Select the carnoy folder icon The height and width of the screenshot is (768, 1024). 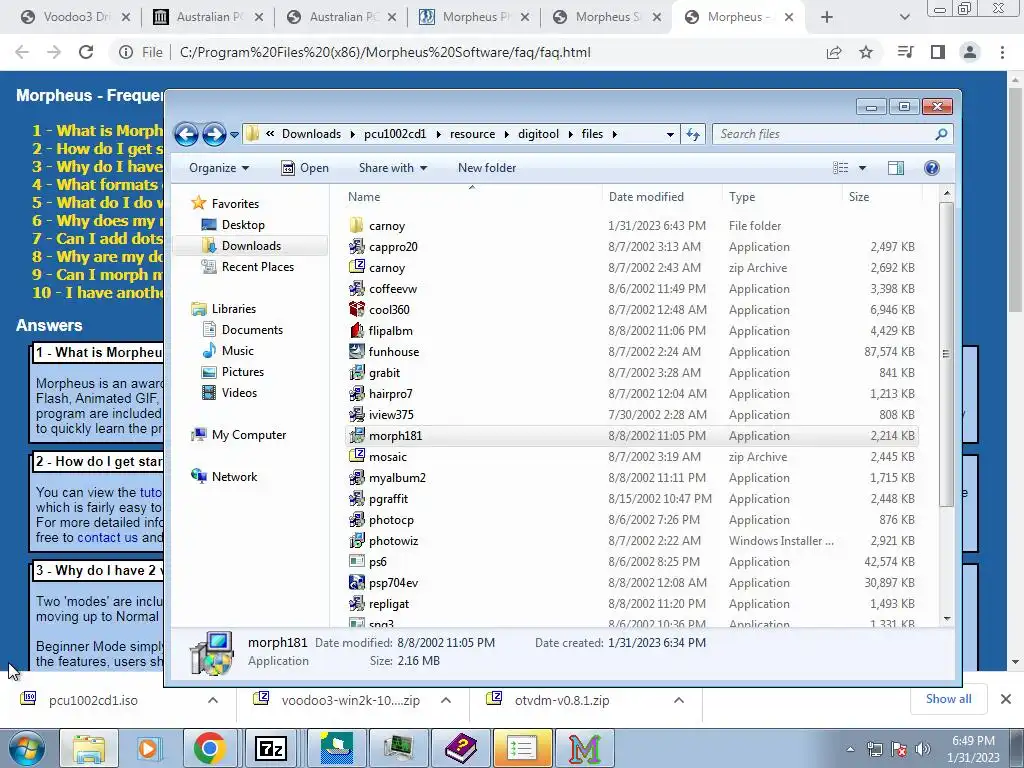(357, 225)
